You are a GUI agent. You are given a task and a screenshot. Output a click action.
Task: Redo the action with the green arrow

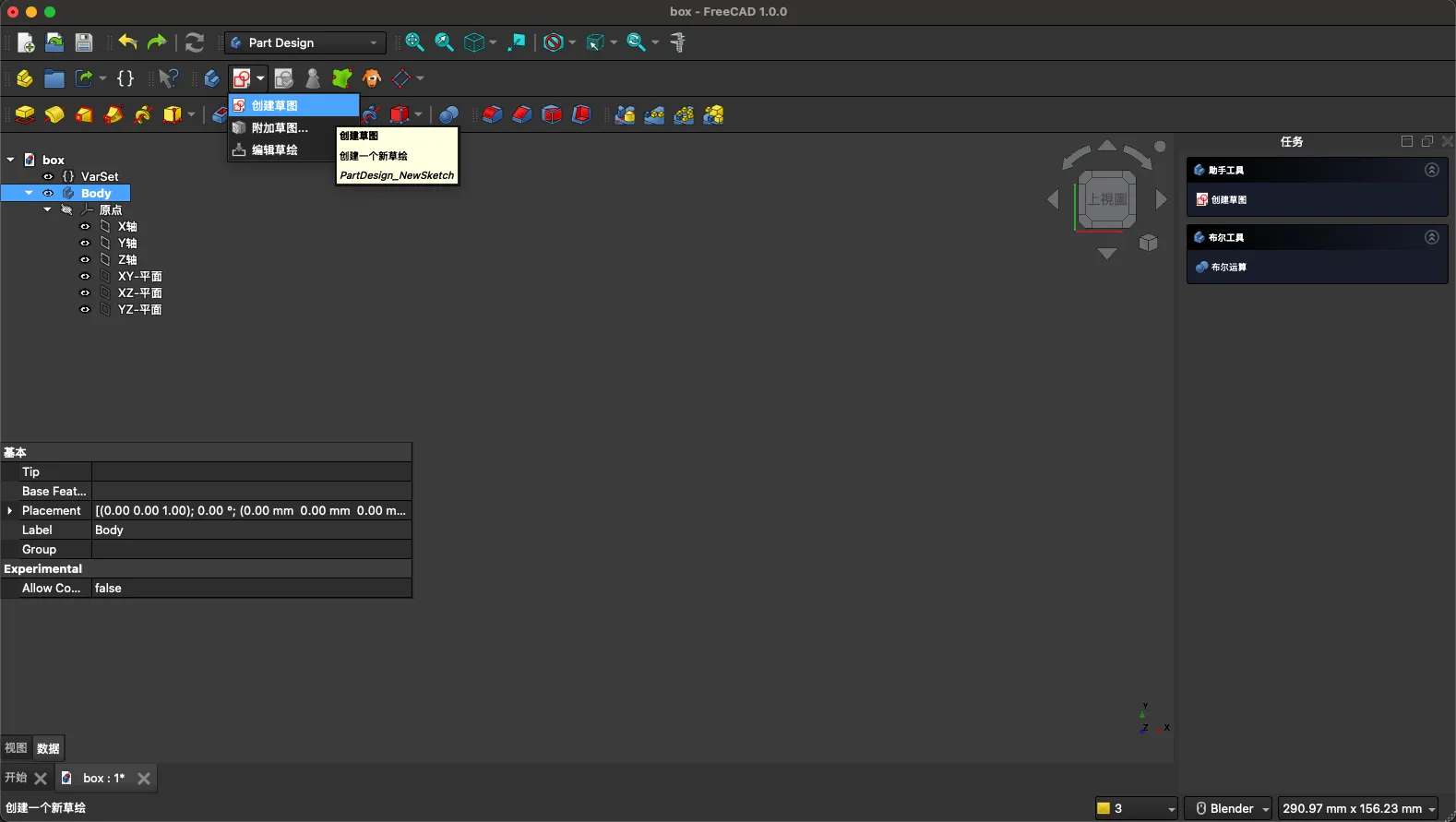157,42
